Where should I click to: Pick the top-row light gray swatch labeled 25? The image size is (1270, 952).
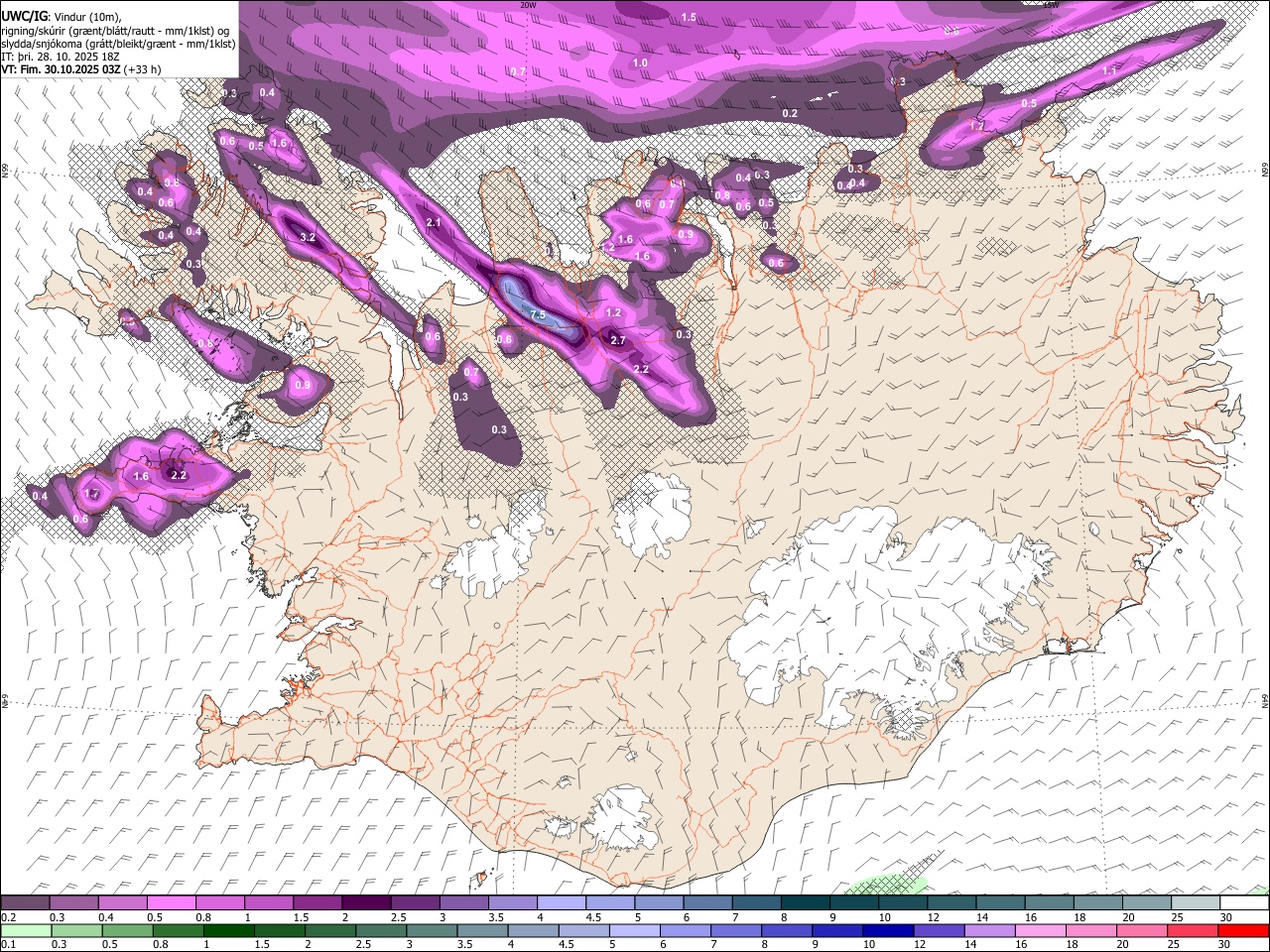click(1195, 902)
